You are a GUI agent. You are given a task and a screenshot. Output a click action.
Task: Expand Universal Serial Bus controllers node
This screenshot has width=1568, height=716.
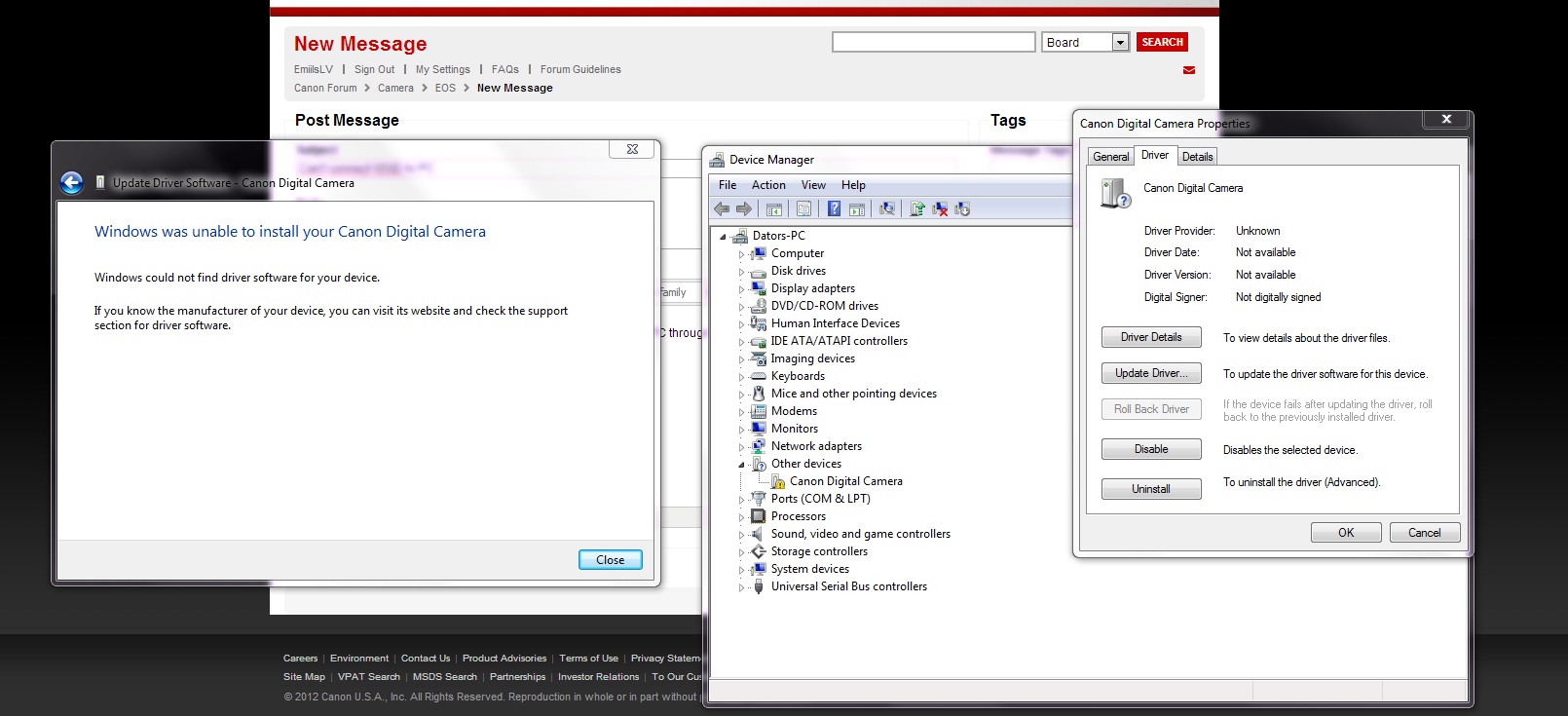coord(741,587)
